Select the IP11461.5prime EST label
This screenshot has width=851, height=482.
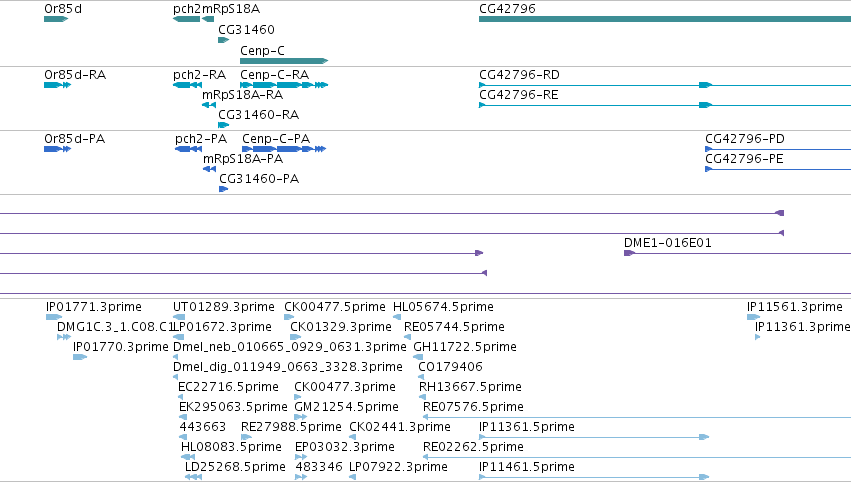click(x=526, y=467)
